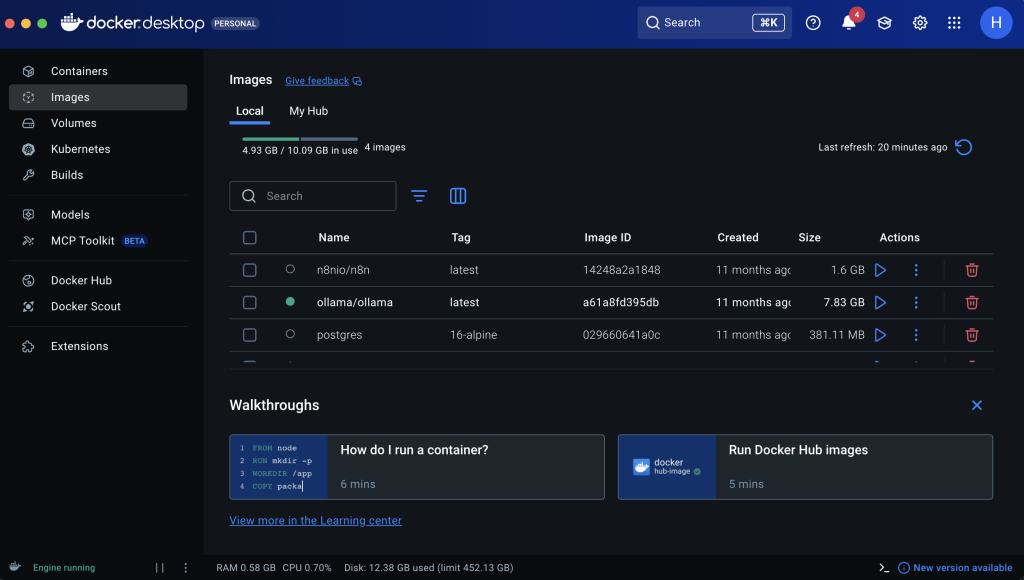
Task: Click image ID a61a8fd395db
Action: click(620, 302)
